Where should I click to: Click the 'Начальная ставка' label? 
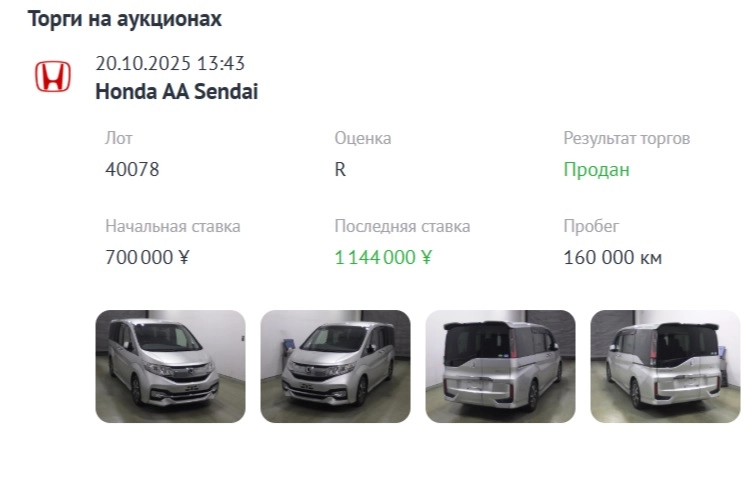point(173,226)
